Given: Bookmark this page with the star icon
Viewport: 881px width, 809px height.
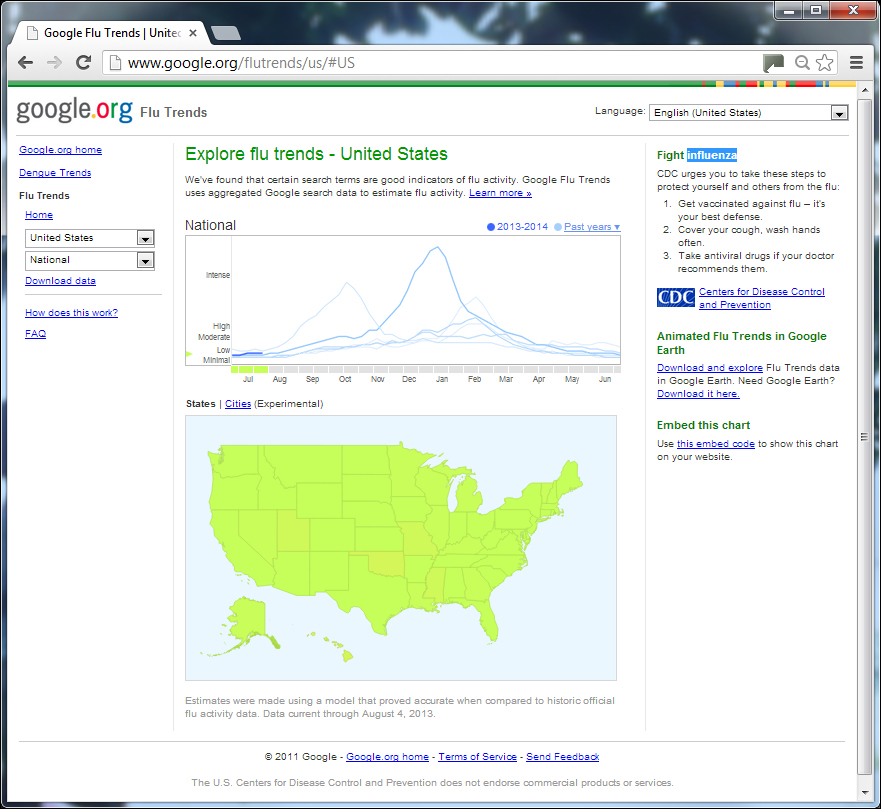Looking at the screenshot, I should [824, 62].
